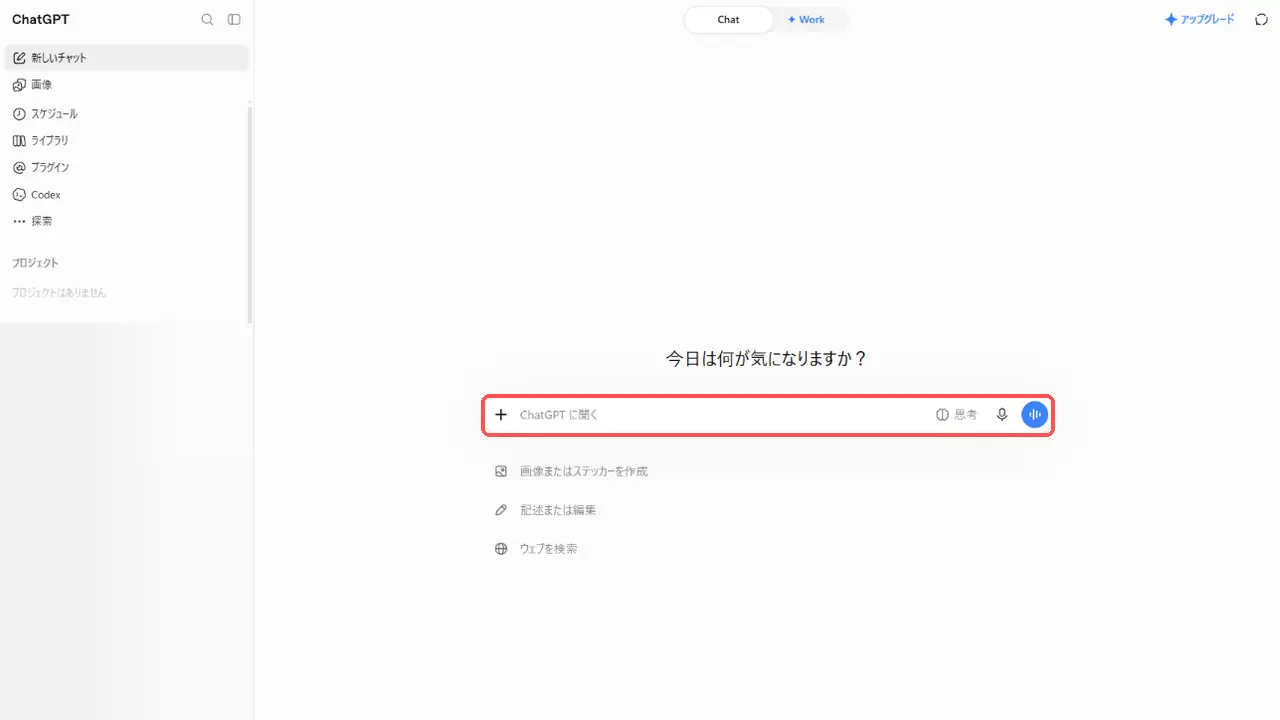This screenshot has width=1280, height=720.
Task: Start voice mode with blue waveform button
Action: (x=1035, y=414)
